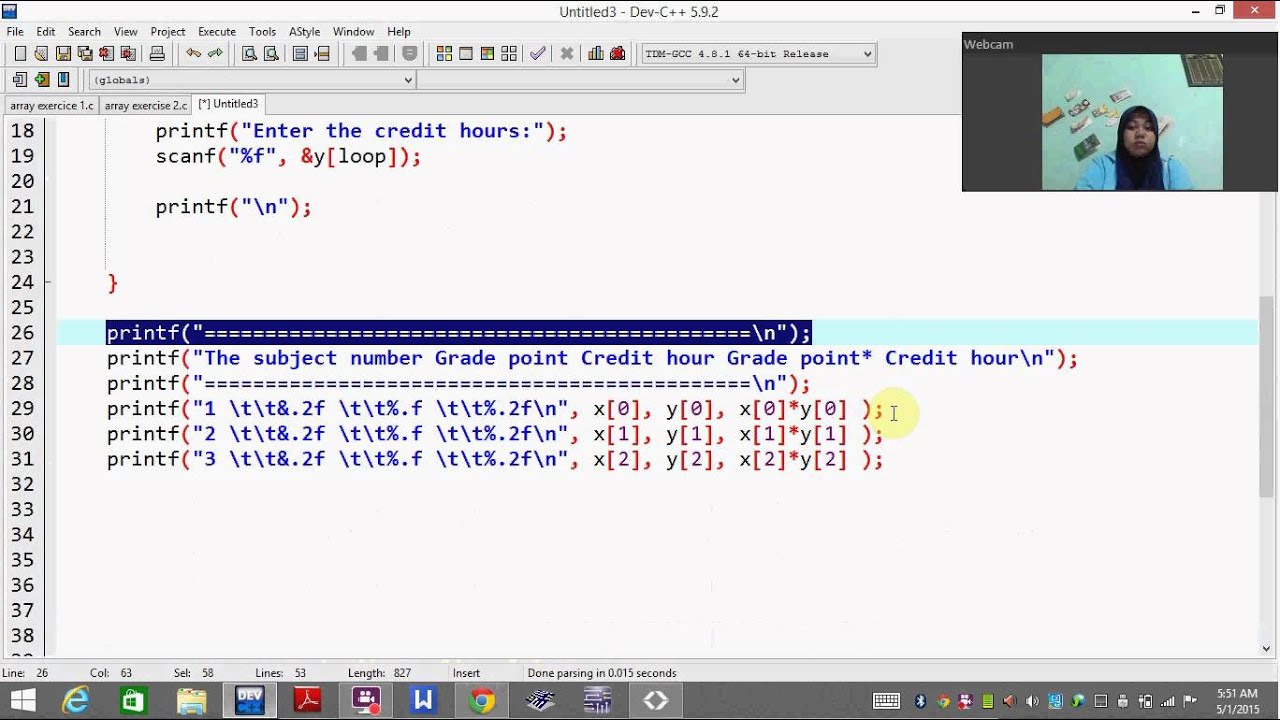Click line number 26 in the gutter
Viewport: 1280px width, 720px height.
coord(22,333)
